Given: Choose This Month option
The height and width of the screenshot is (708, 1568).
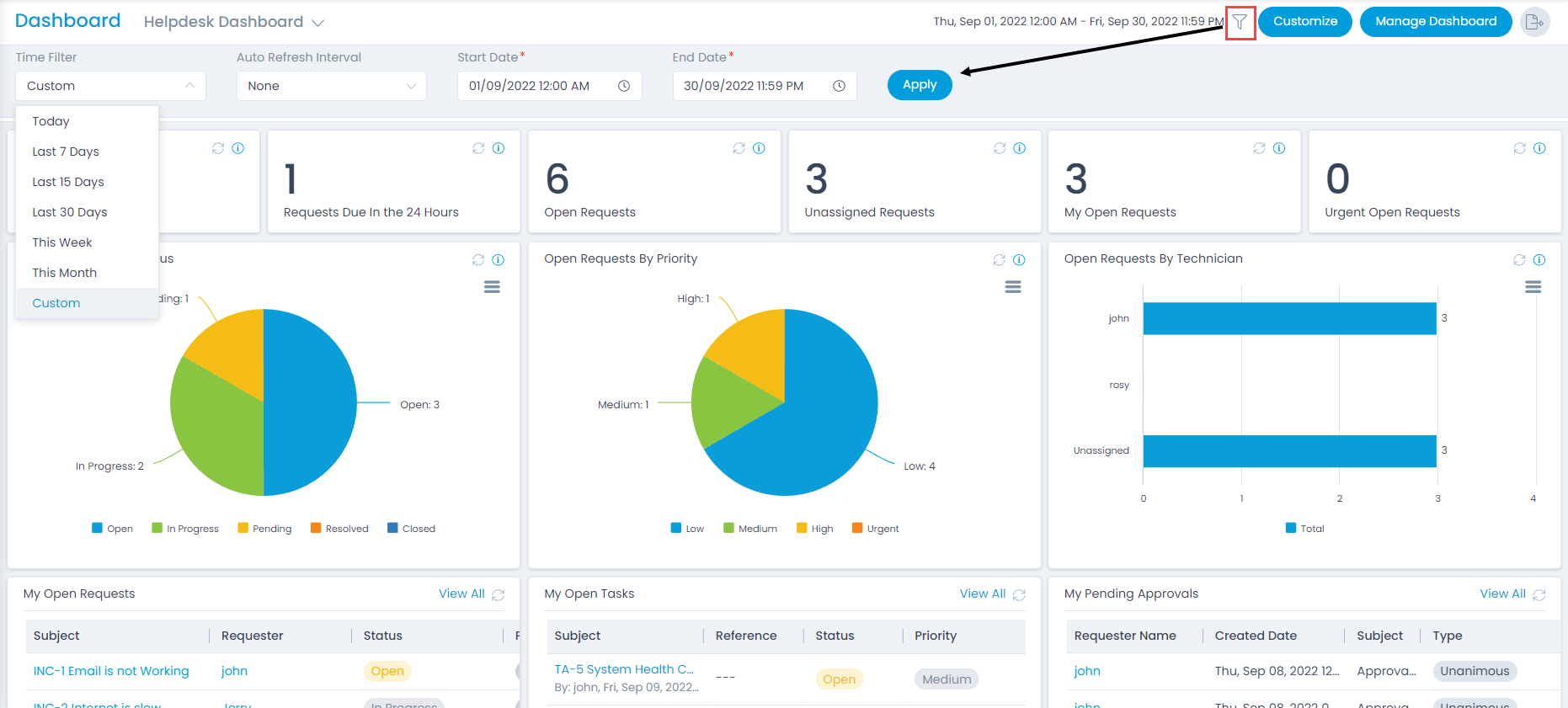Looking at the screenshot, I should coord(88,273).
